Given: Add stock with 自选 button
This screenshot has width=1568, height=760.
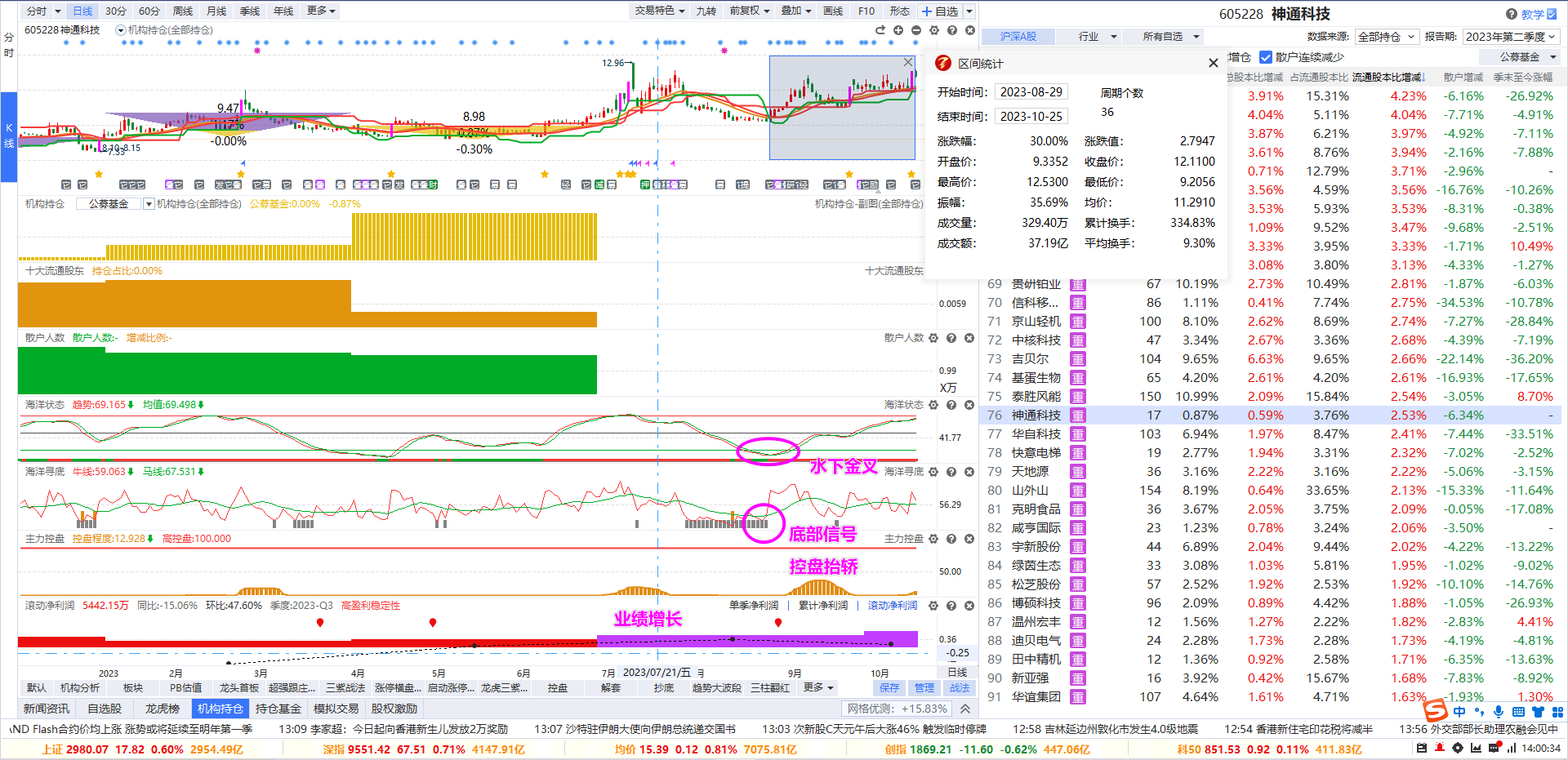Looking at the screenshot, I should tap(941, 11).
